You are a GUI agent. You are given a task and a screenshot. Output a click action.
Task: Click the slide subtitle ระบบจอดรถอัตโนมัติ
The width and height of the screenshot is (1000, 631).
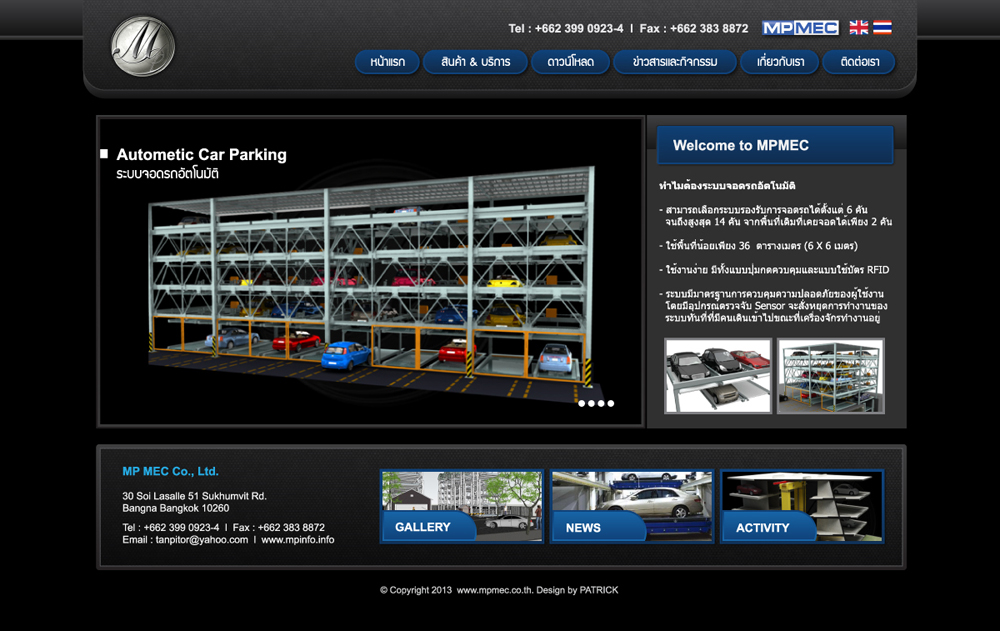click(x=167, y=174)
